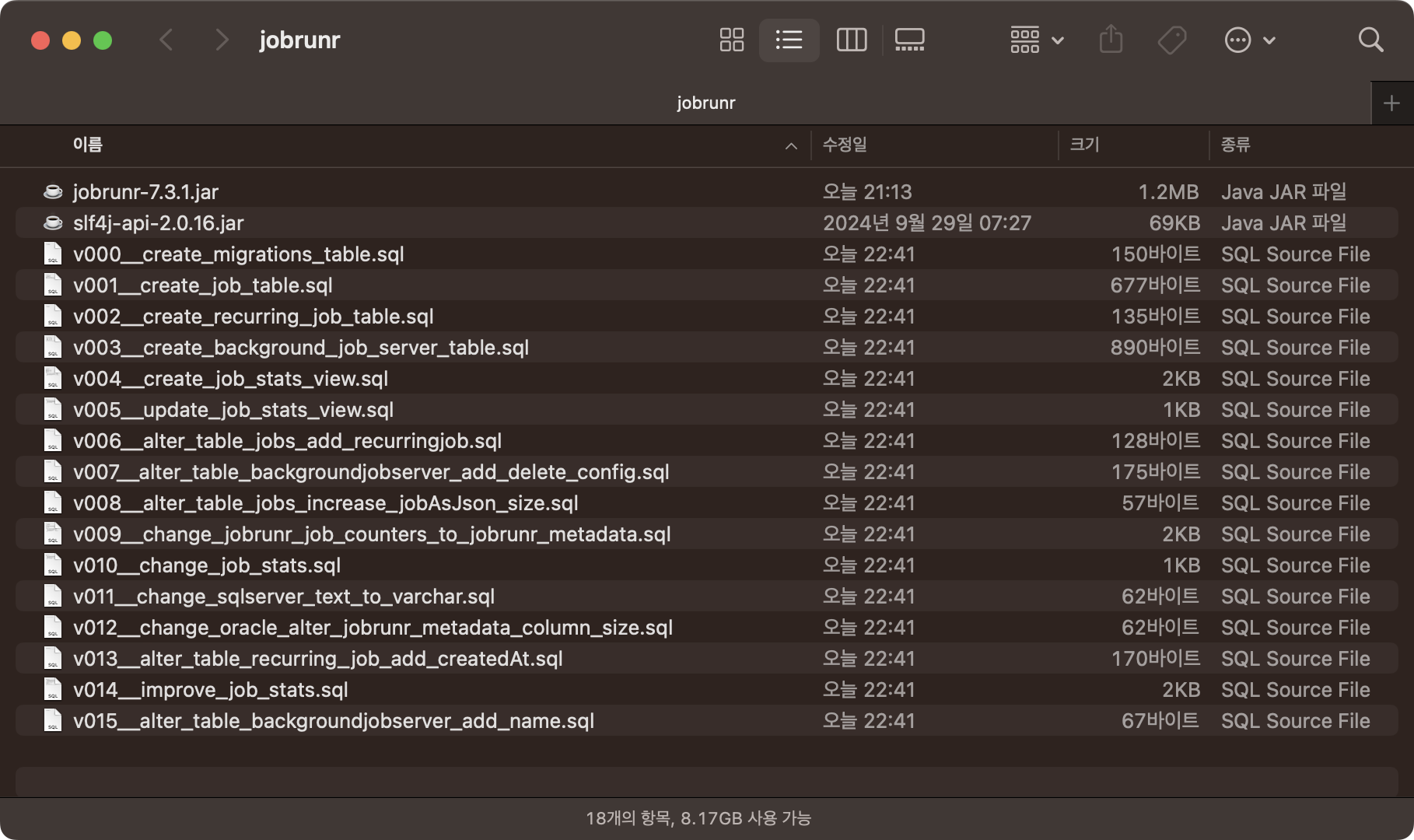1414x840 pixels.
Task: Sort by the 크기 column header
Action: point(1084,145)
